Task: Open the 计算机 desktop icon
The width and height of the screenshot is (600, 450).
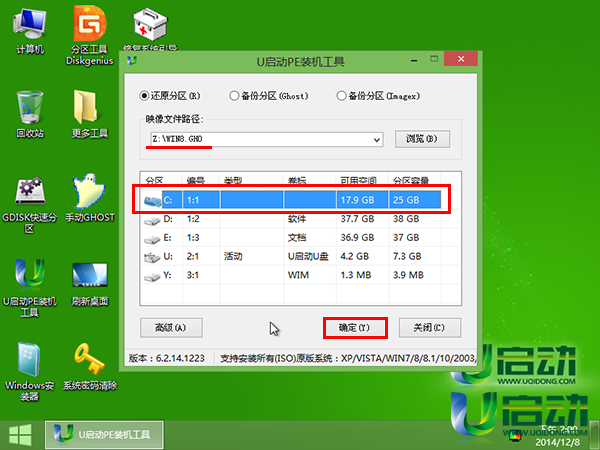Action: tap(29, 24)
